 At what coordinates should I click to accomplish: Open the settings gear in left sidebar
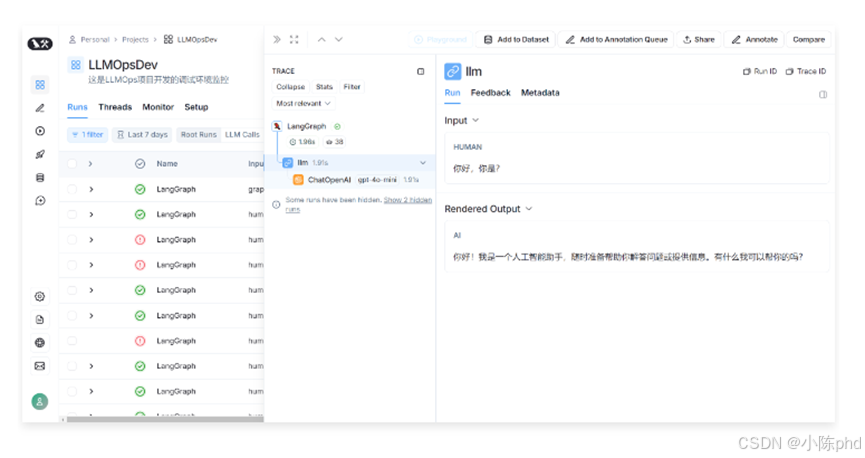40,296
